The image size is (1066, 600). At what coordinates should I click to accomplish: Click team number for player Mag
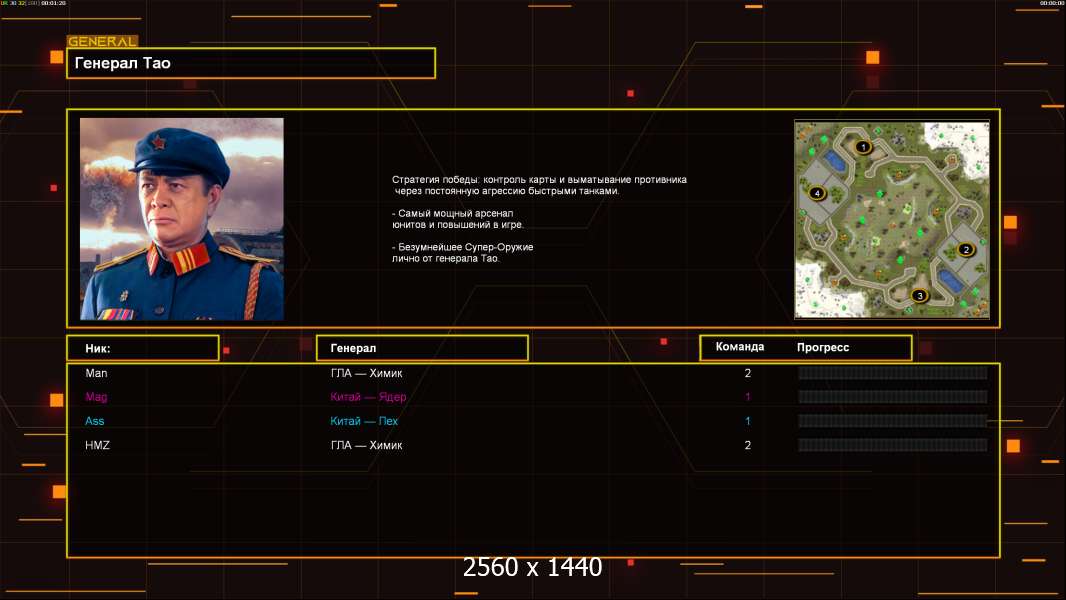tap(748, 397)
